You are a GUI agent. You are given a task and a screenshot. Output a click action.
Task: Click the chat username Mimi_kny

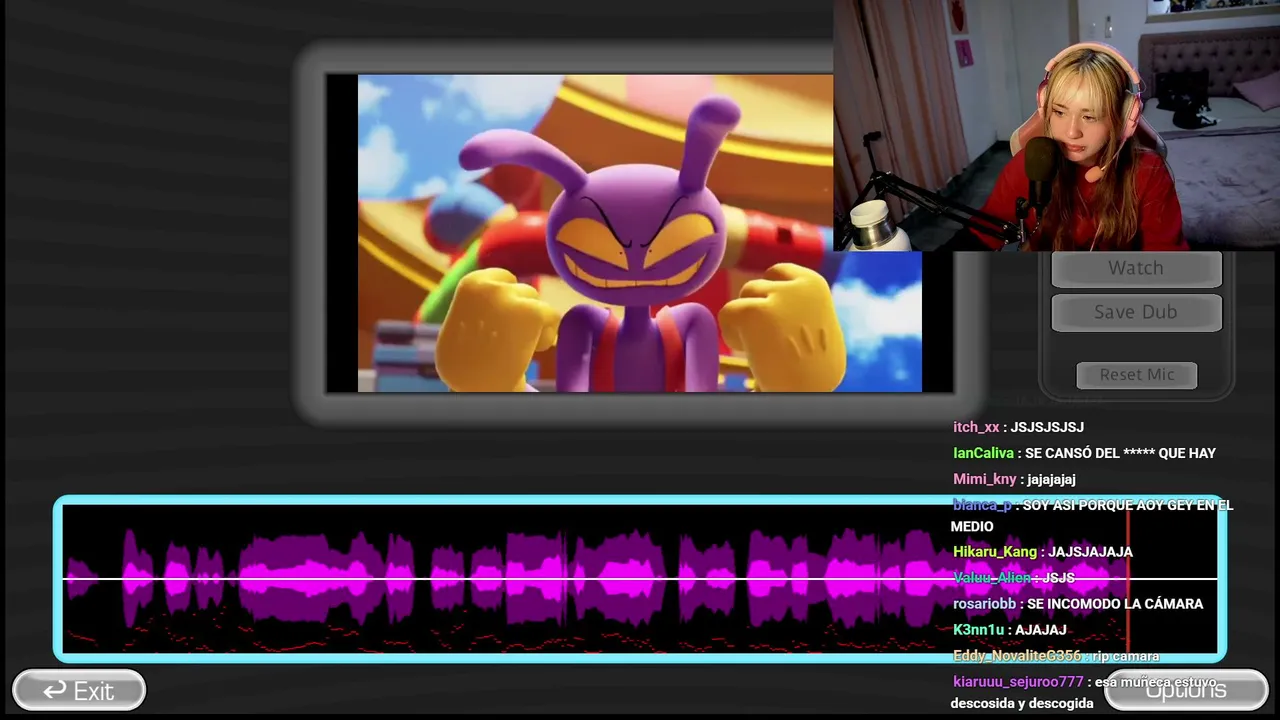984,479
